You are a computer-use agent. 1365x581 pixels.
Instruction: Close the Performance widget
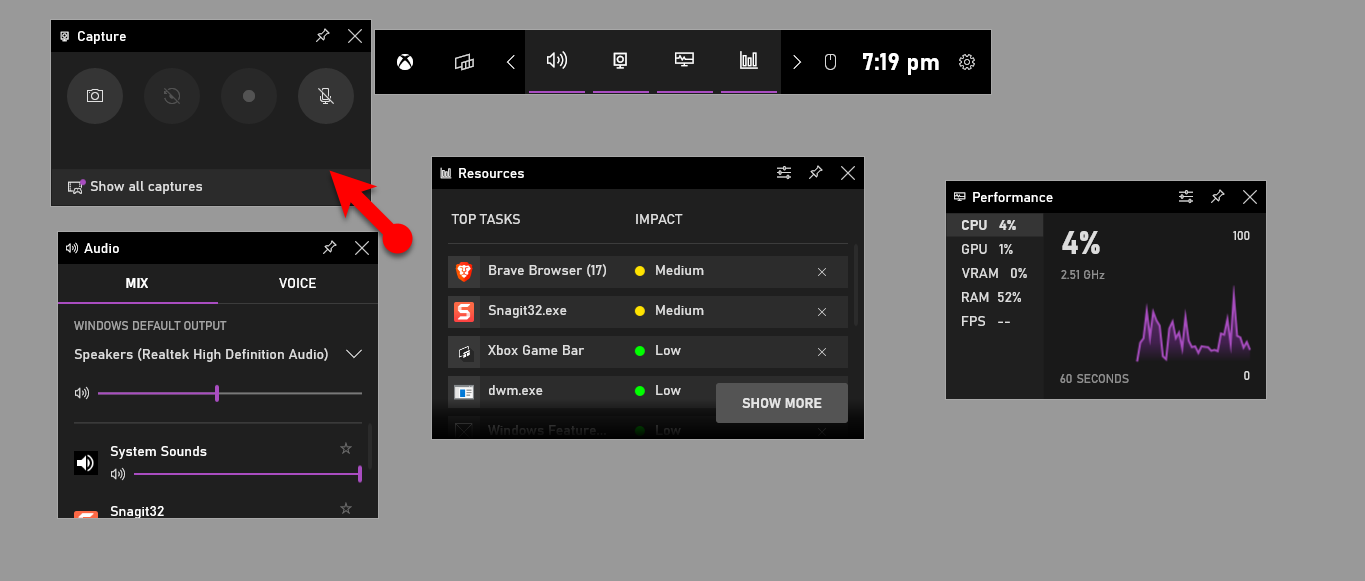coord(1250,197)
